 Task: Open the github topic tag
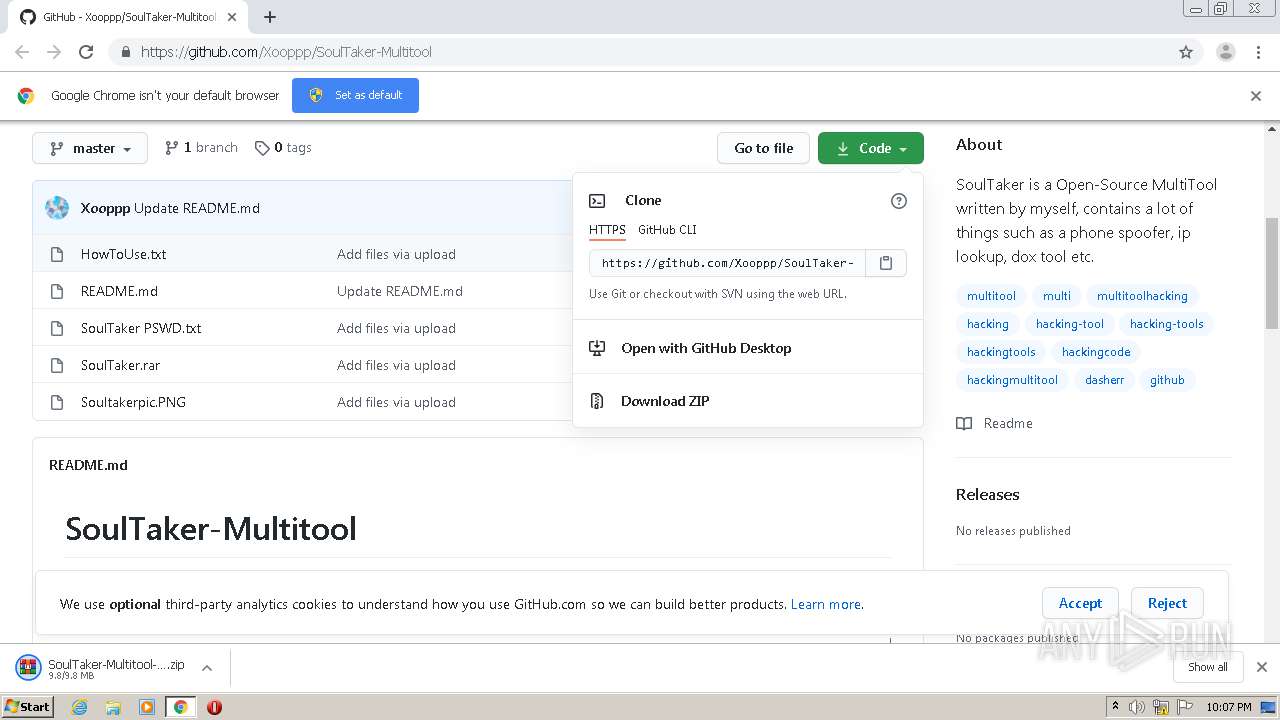(1167, 380)
